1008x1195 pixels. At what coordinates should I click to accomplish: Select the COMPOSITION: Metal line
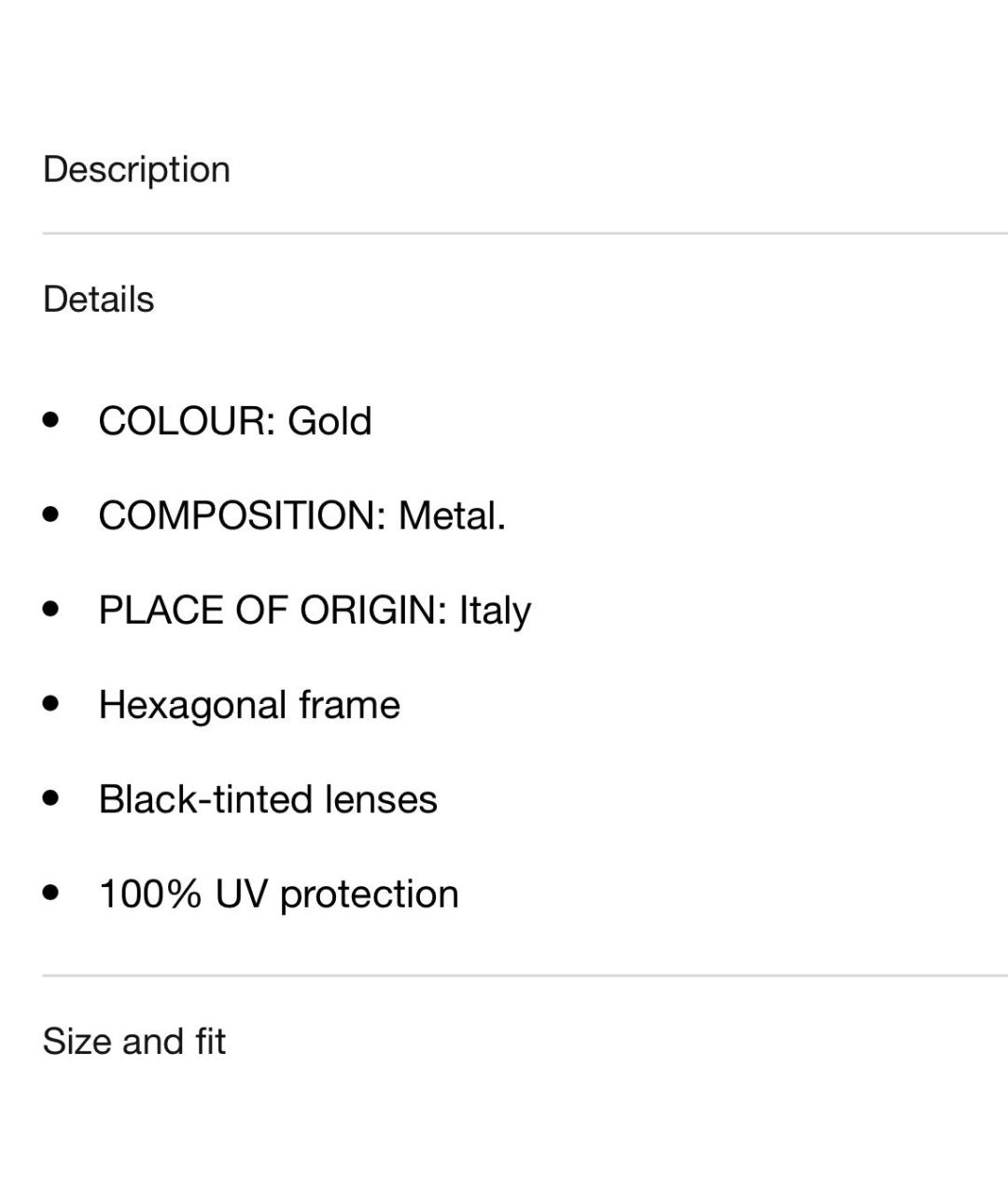click(302, 515)
